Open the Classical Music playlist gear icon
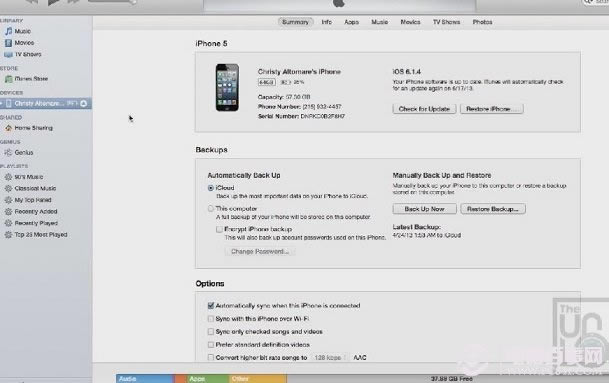 click(x=8, y=188)
